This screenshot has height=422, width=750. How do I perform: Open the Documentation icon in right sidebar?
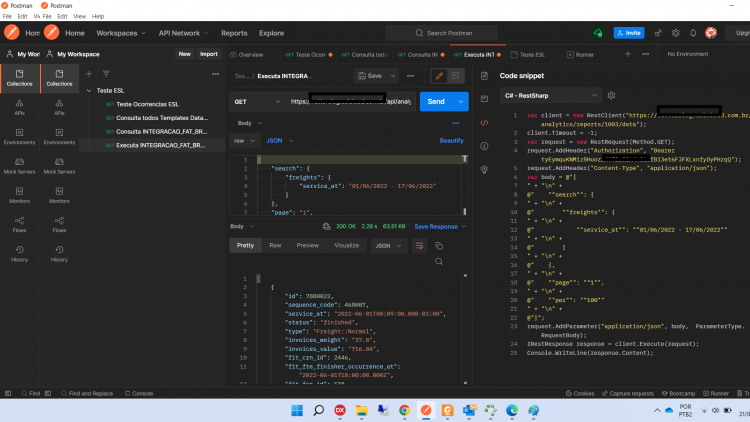click(484, 76)
